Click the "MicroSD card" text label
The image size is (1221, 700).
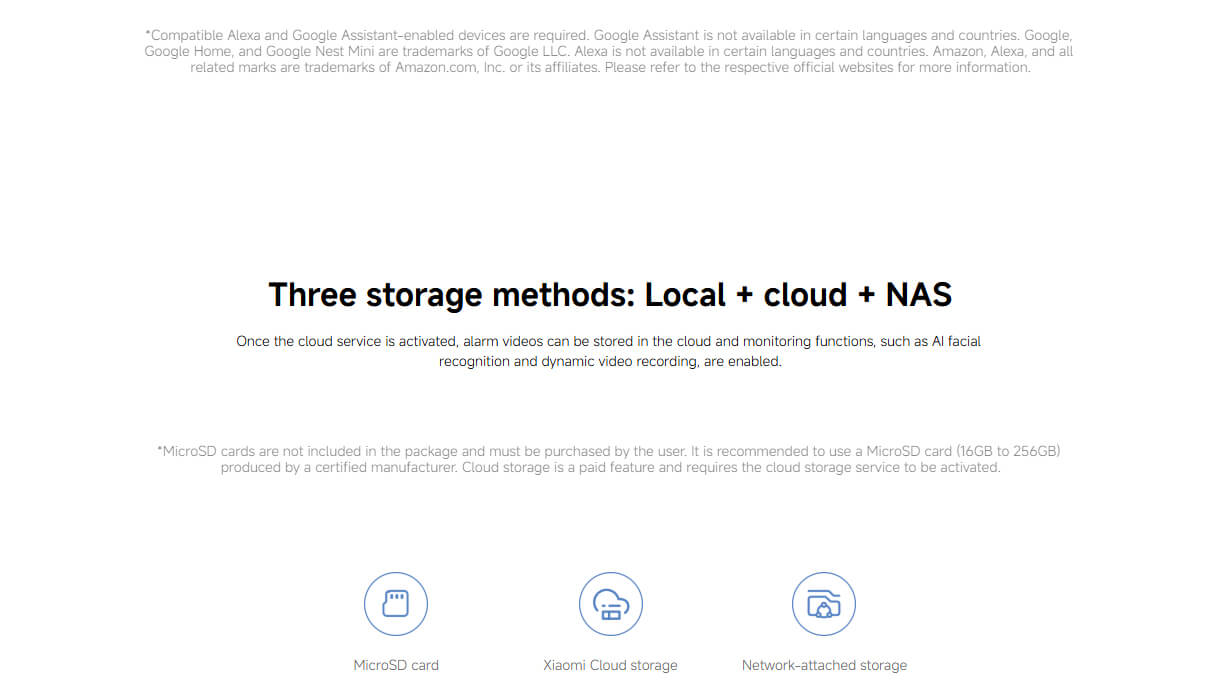(x=396, y=665)
